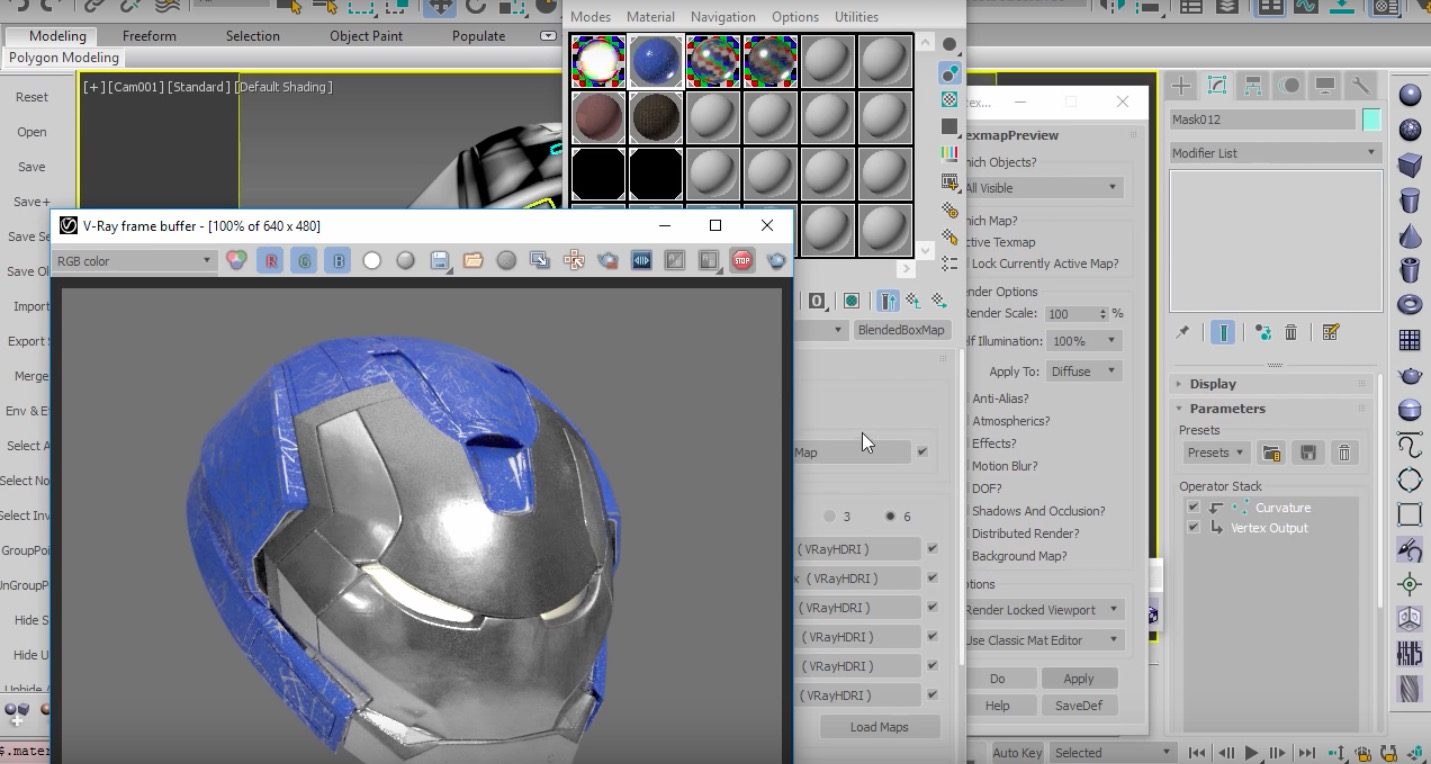Click the SaveDef button
This screenshot has width=1431, height=764.
click(x=1078, y=705)
